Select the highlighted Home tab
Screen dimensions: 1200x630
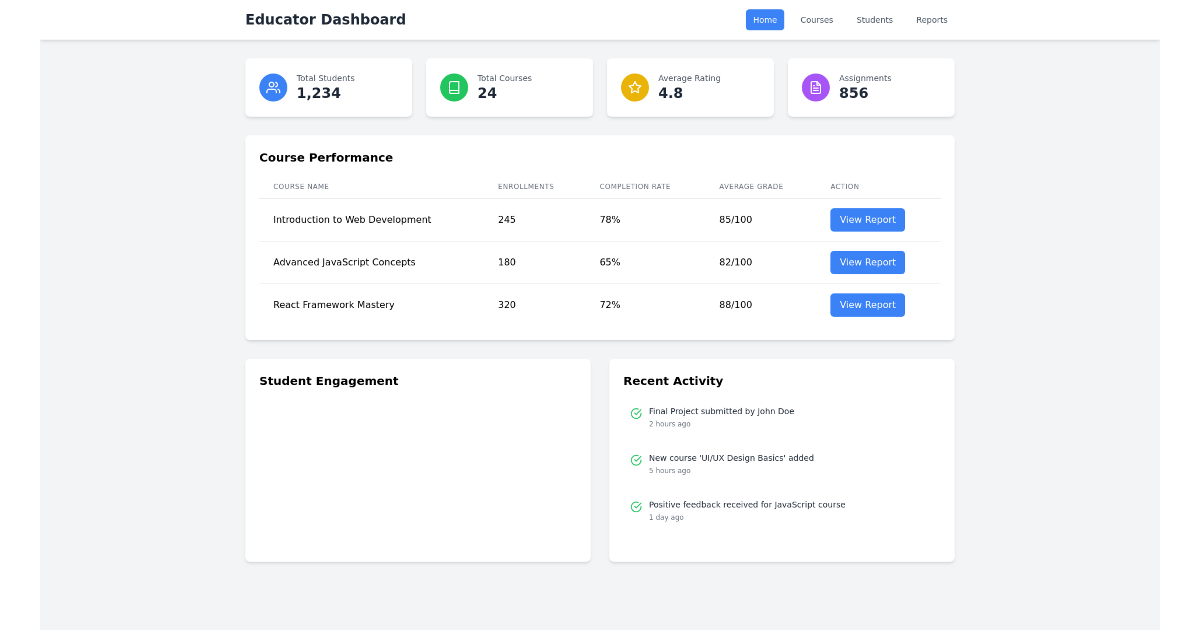(764, 19)
